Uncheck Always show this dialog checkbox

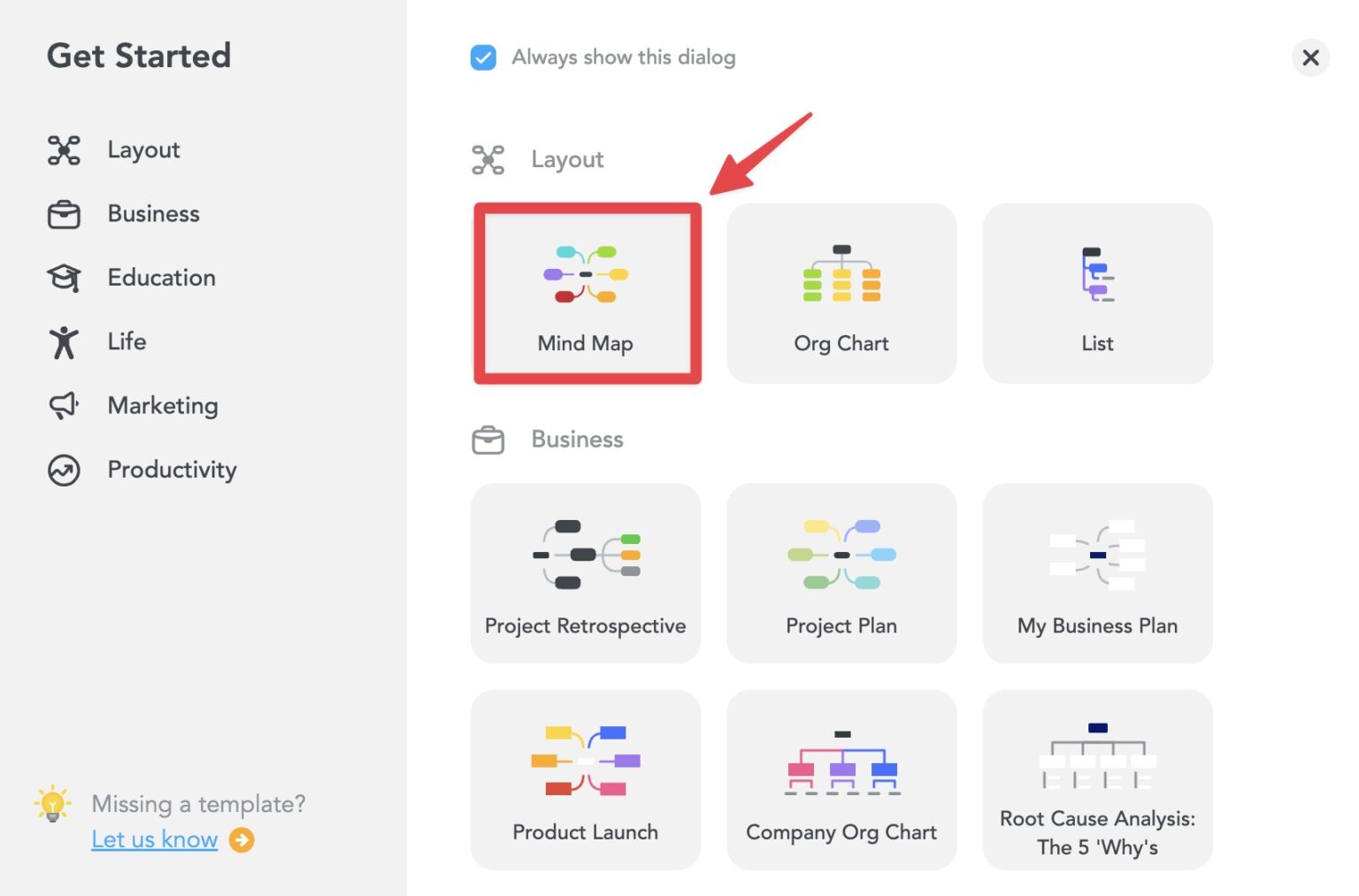pyautogui.click(x=483, y=57)
